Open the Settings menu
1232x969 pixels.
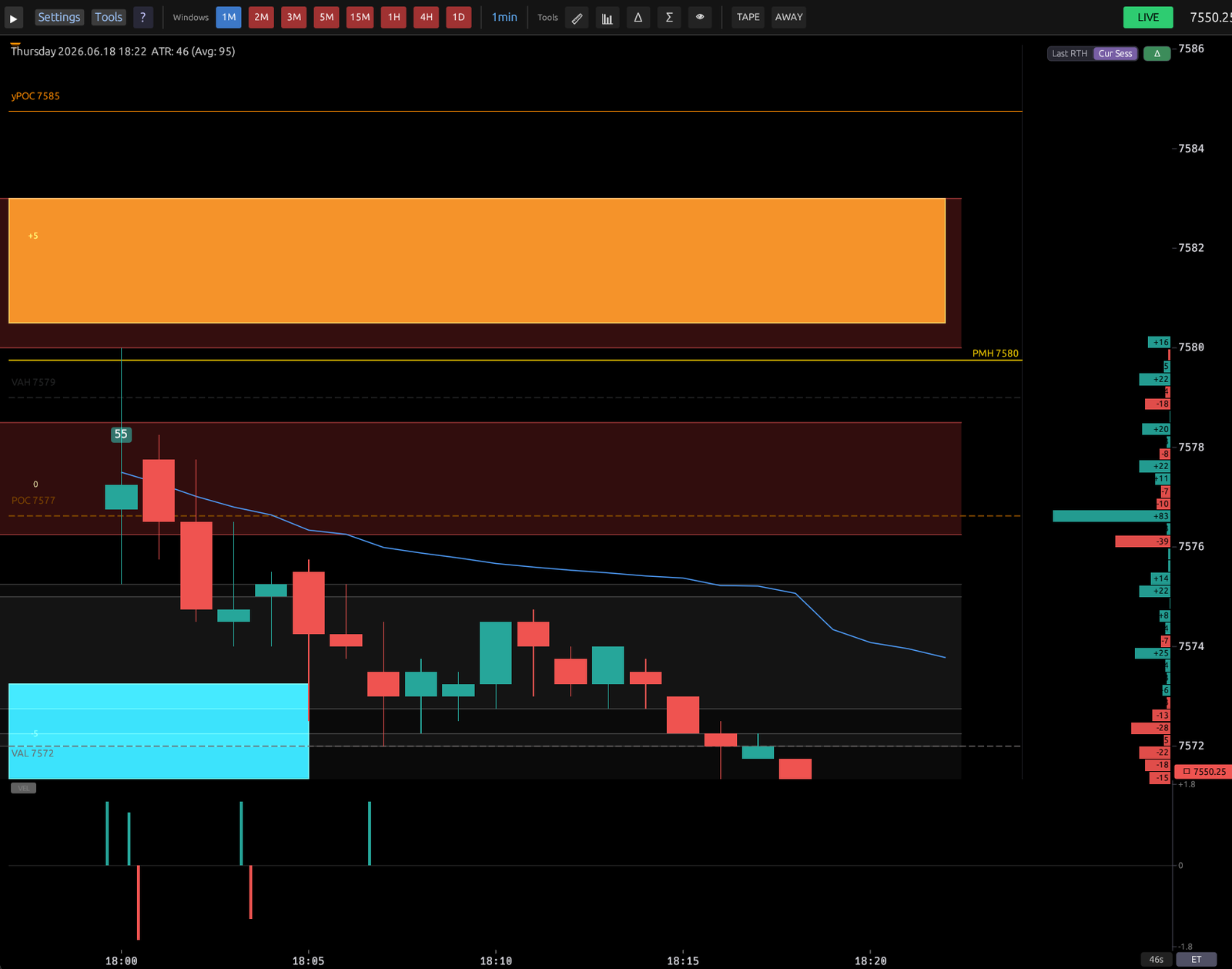(x=59, y=17)
